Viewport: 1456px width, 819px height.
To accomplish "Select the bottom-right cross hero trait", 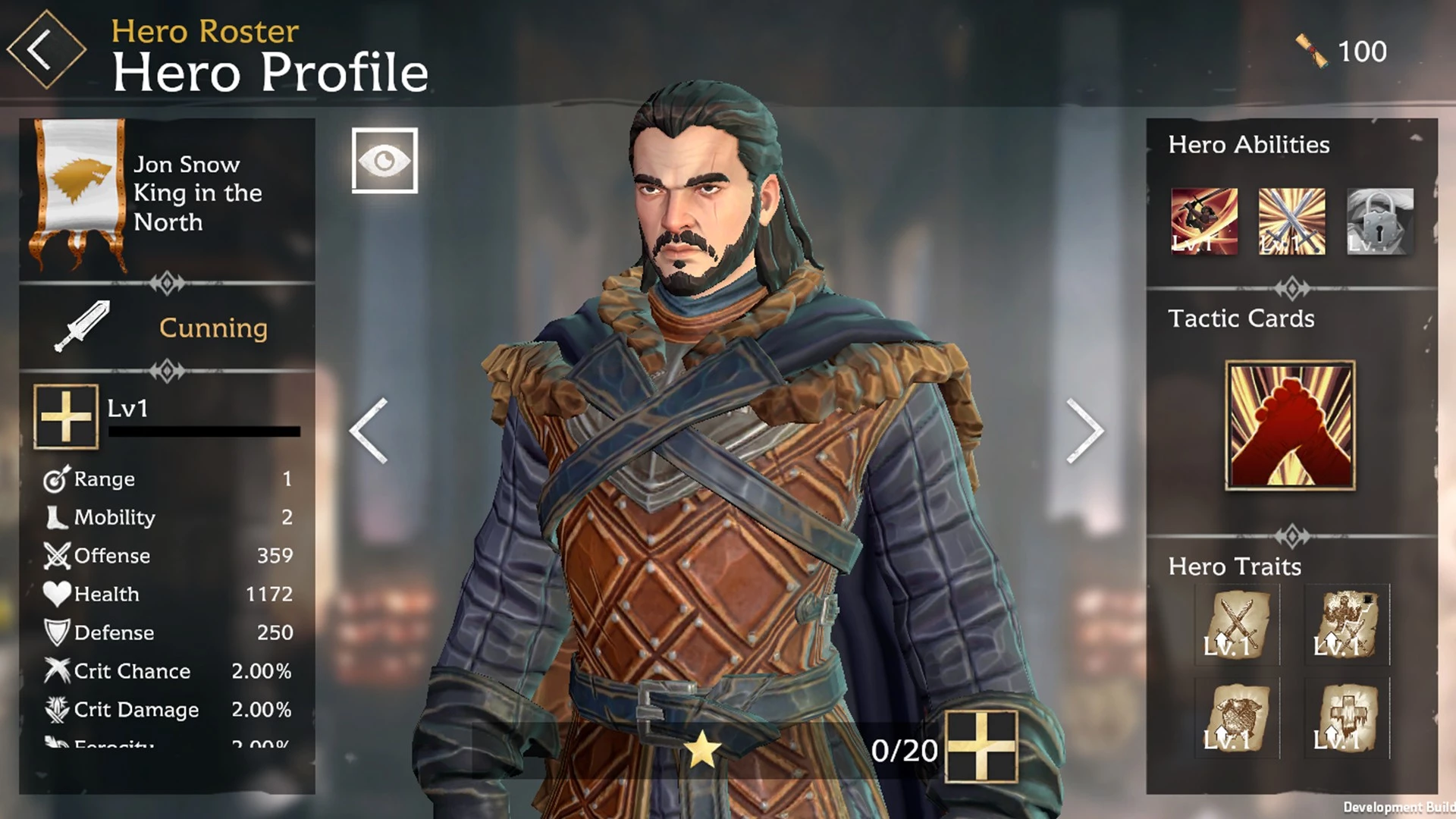I will pos(1348,718).
